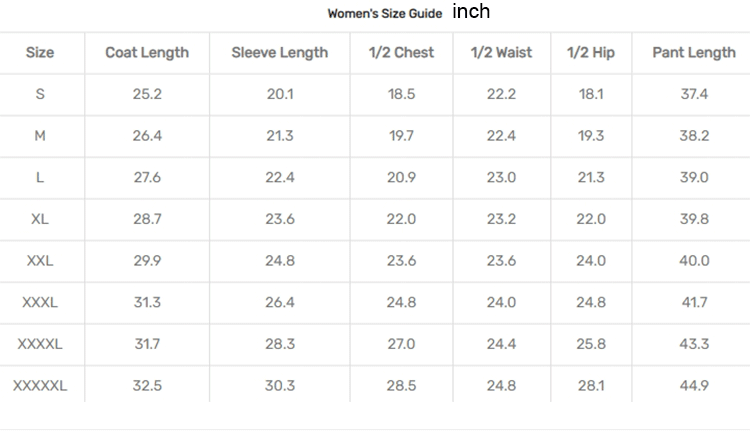This screenshot has height=443, width=750.
Task: Click the inch unit label
Action: click(471, 12)
